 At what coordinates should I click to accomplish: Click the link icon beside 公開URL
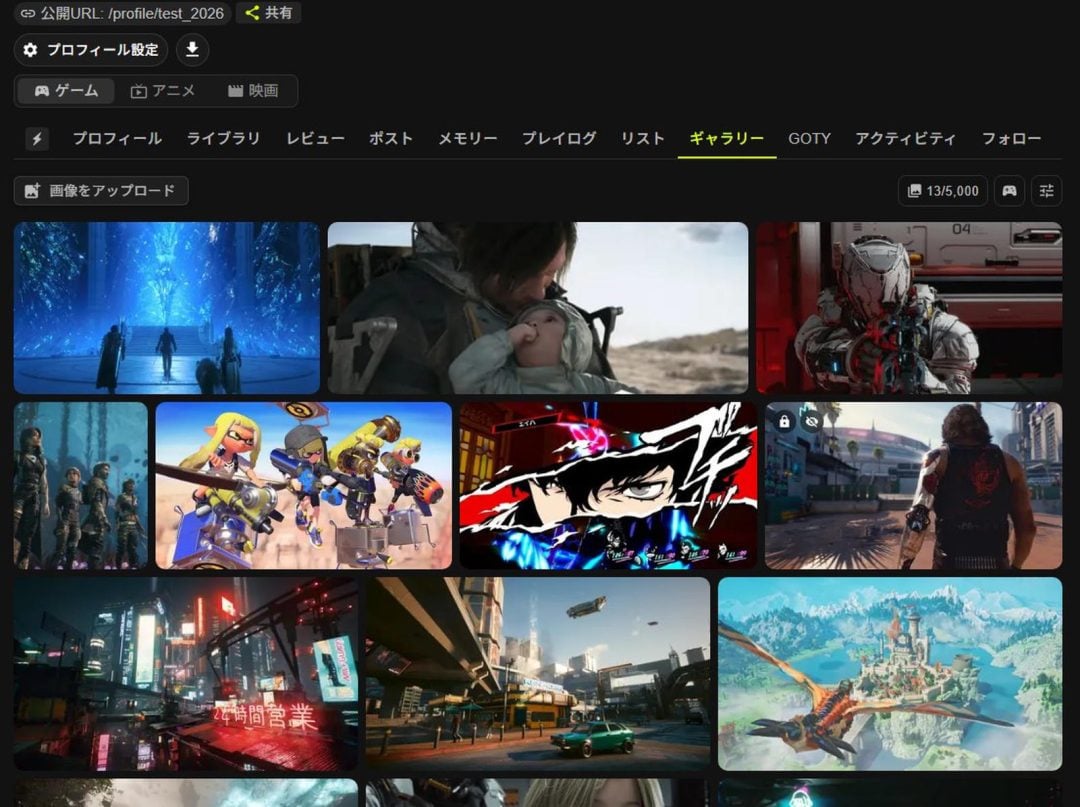28,13
